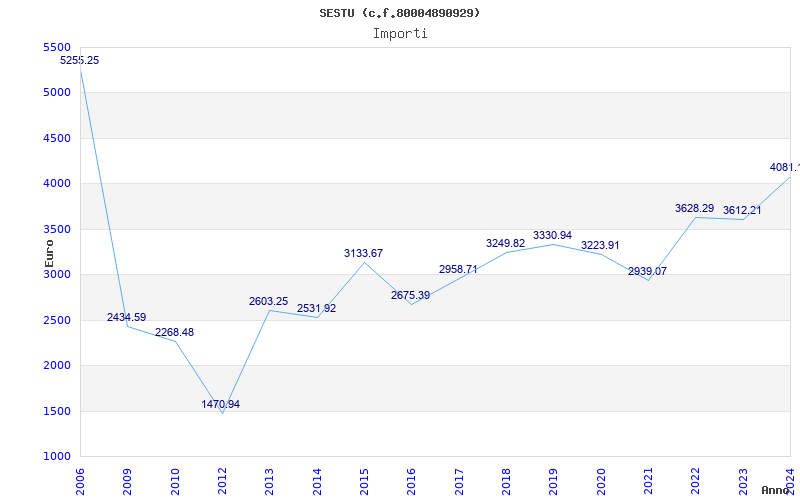Viewport: 800px width, 500px height.
Task: Click the 2016 x-axis year label
Action: (x=412, y=482)
